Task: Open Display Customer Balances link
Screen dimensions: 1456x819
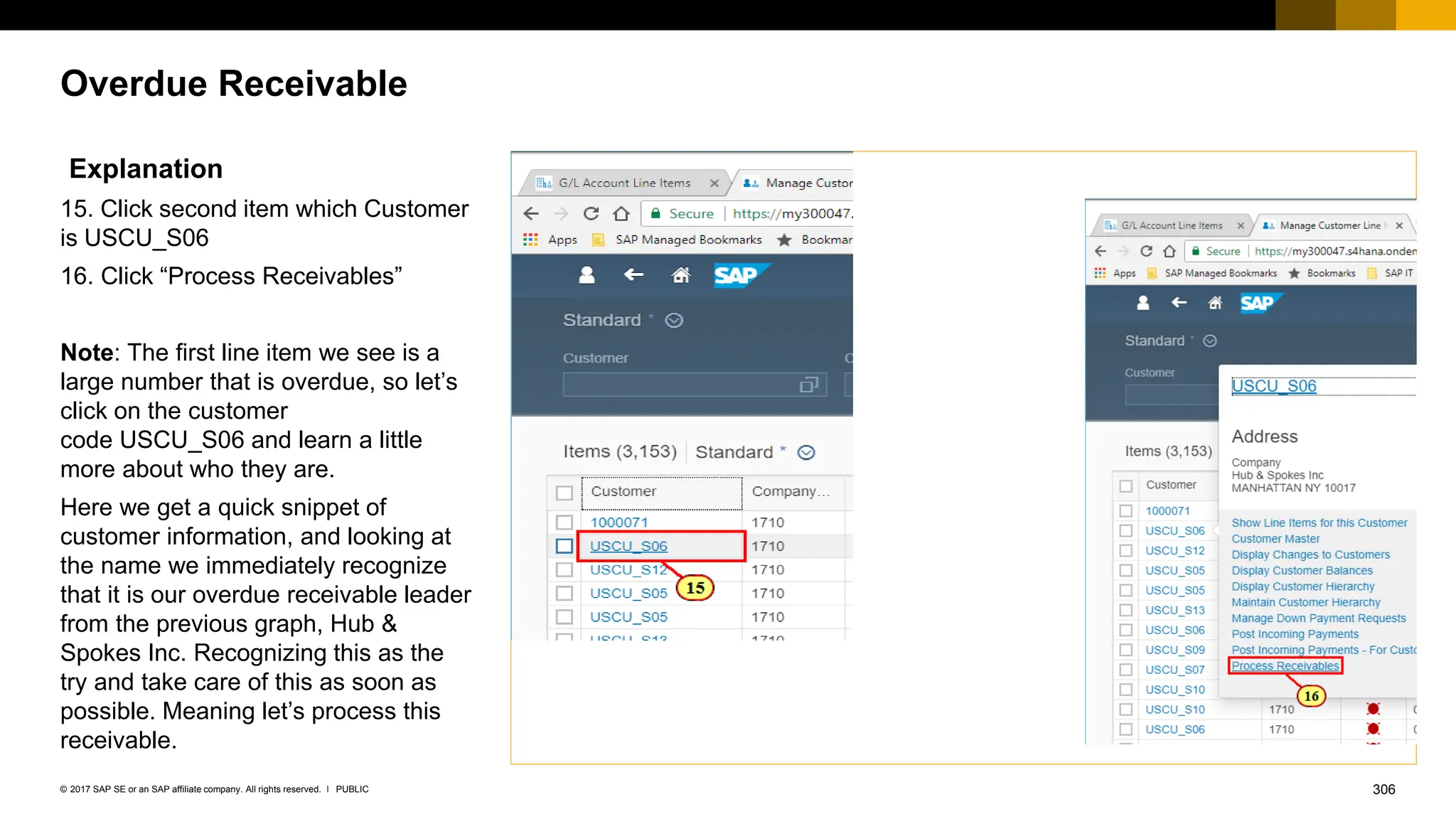Action: point(1302,570)
